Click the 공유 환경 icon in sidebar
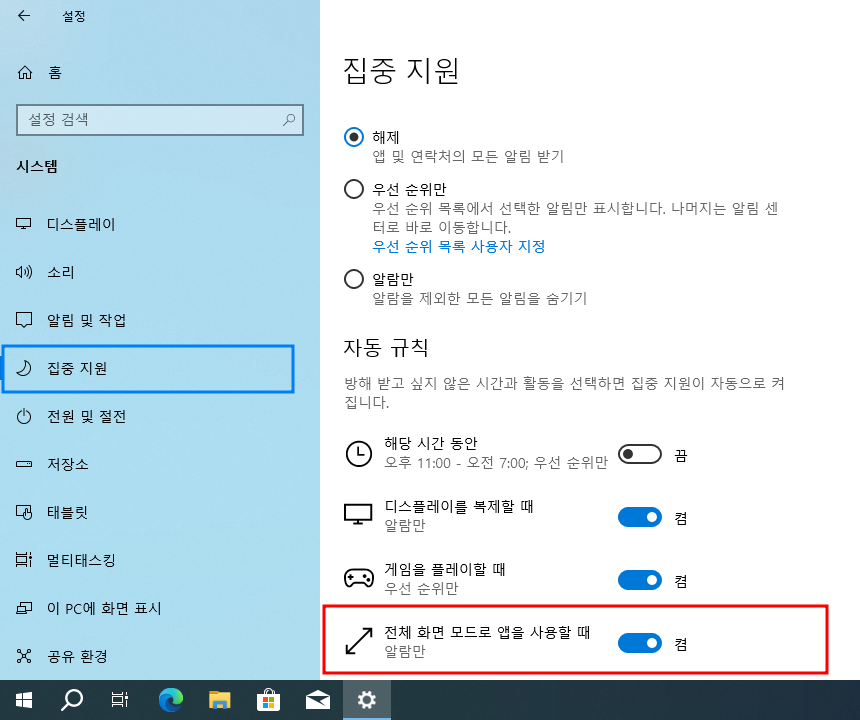This screenshot has width=860, height=720. [24, 656]
